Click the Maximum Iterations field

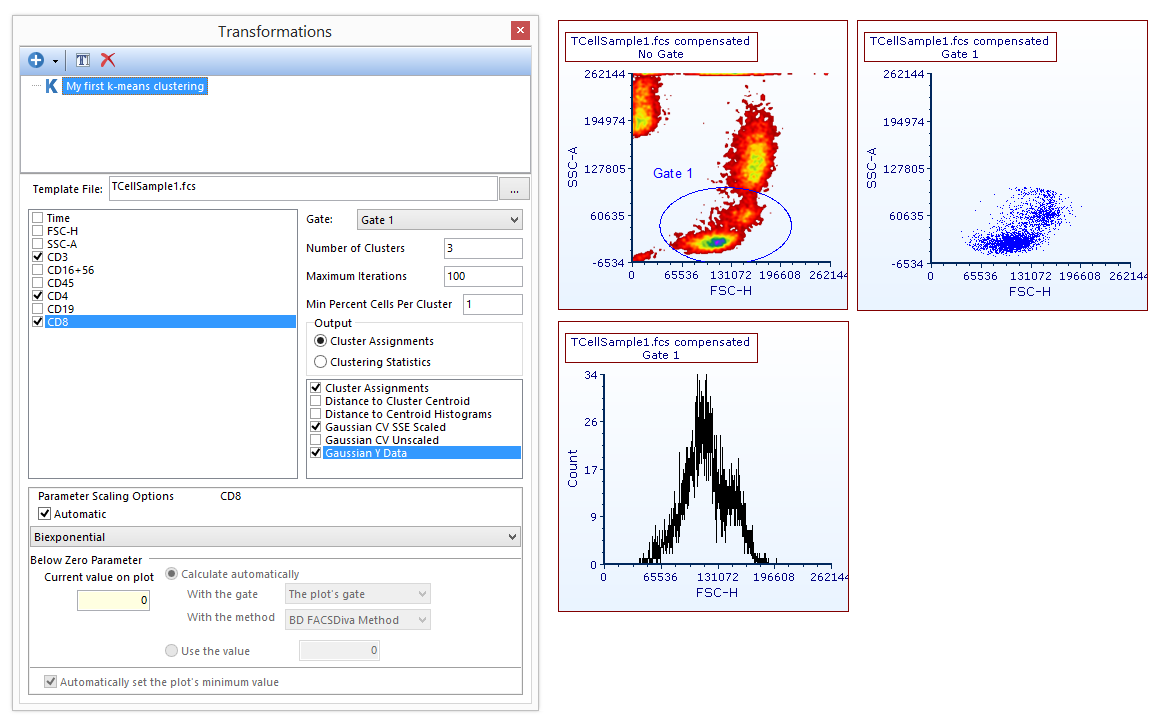click(482, 276)
